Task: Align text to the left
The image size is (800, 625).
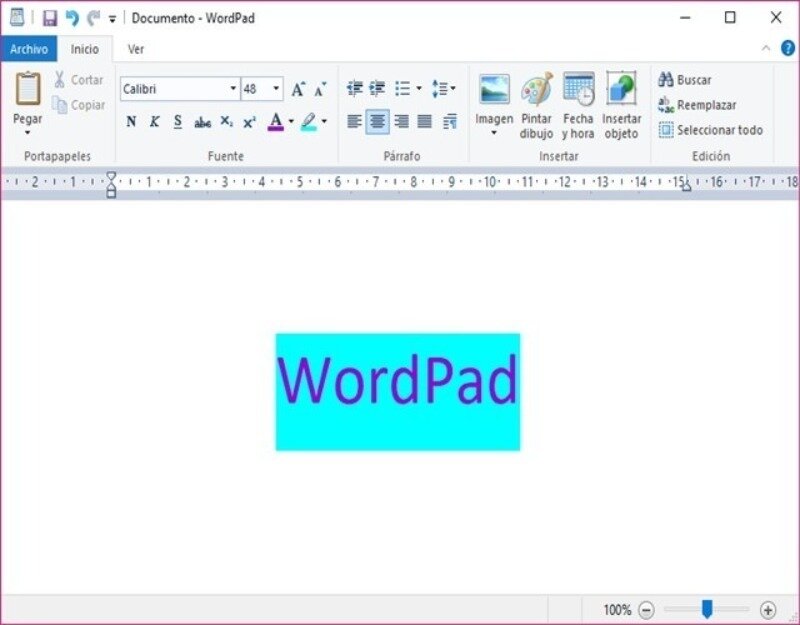Action: click(x=354, y=121)
